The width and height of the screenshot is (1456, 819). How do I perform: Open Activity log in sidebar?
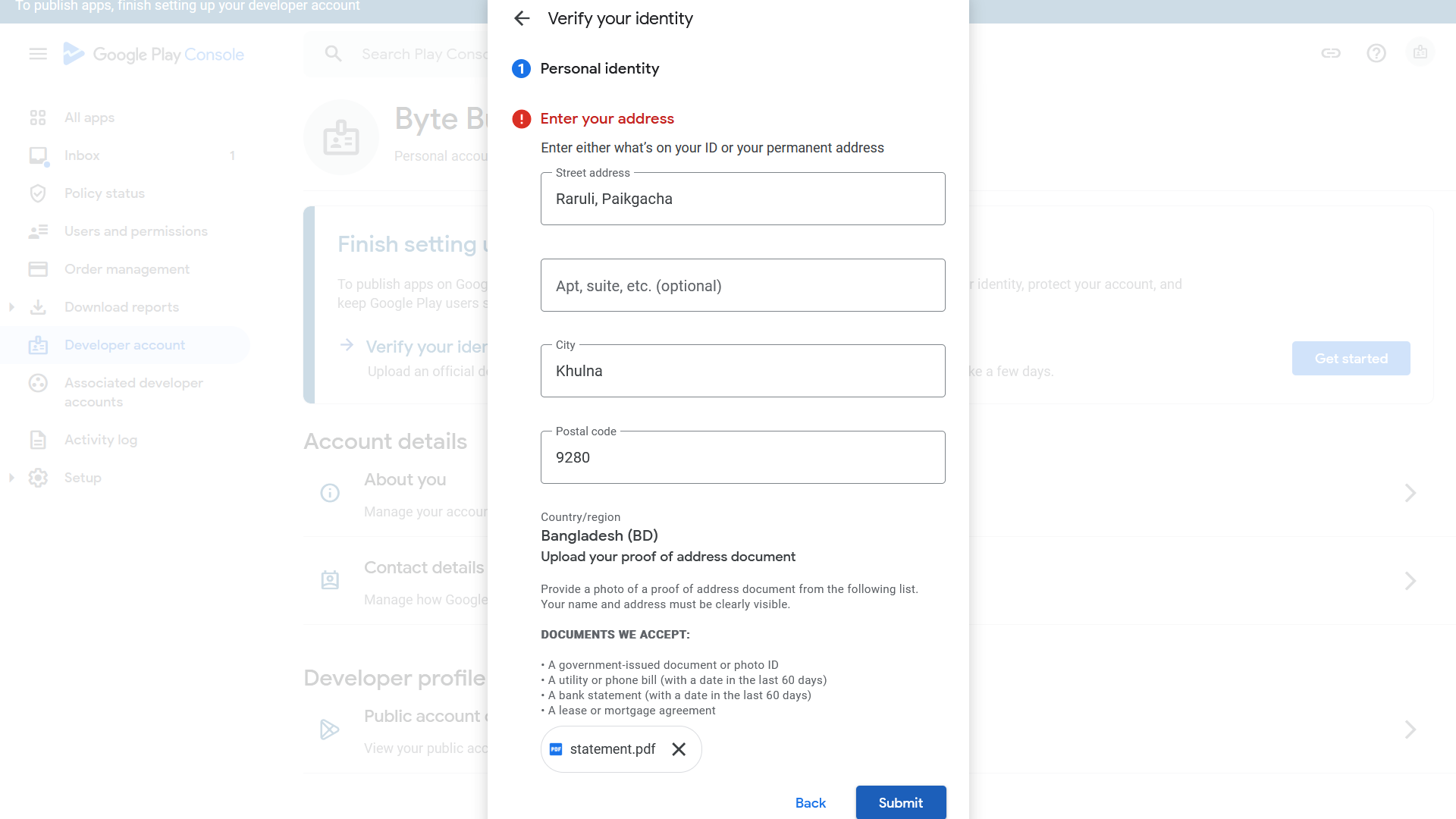pyautogui.click(x=101, y=440)
